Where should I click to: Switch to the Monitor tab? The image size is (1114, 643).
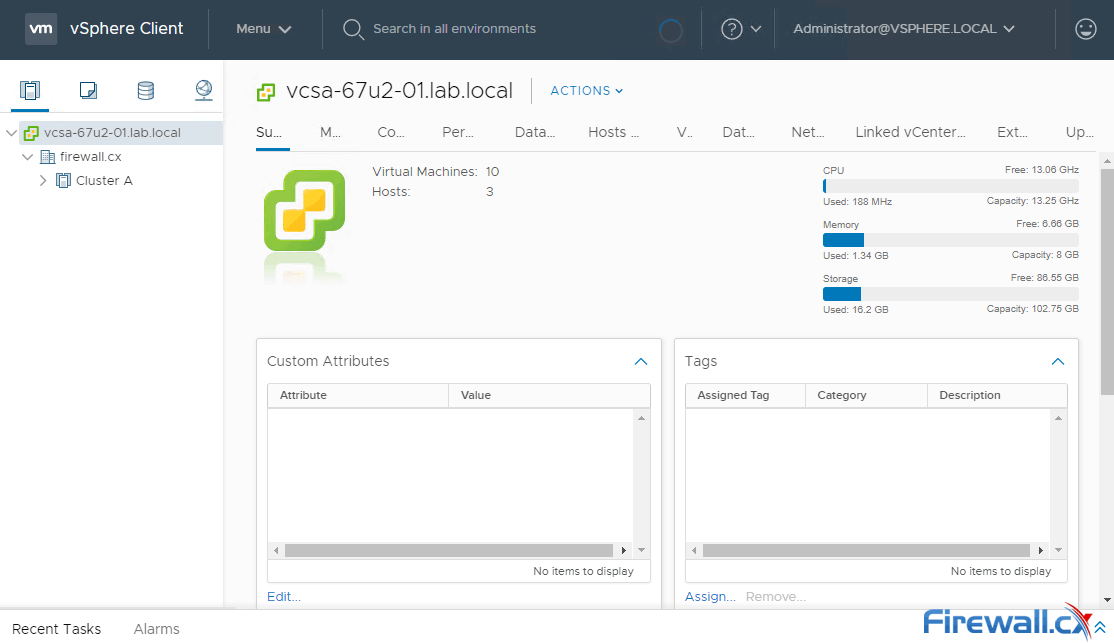[x=330, y=133]
